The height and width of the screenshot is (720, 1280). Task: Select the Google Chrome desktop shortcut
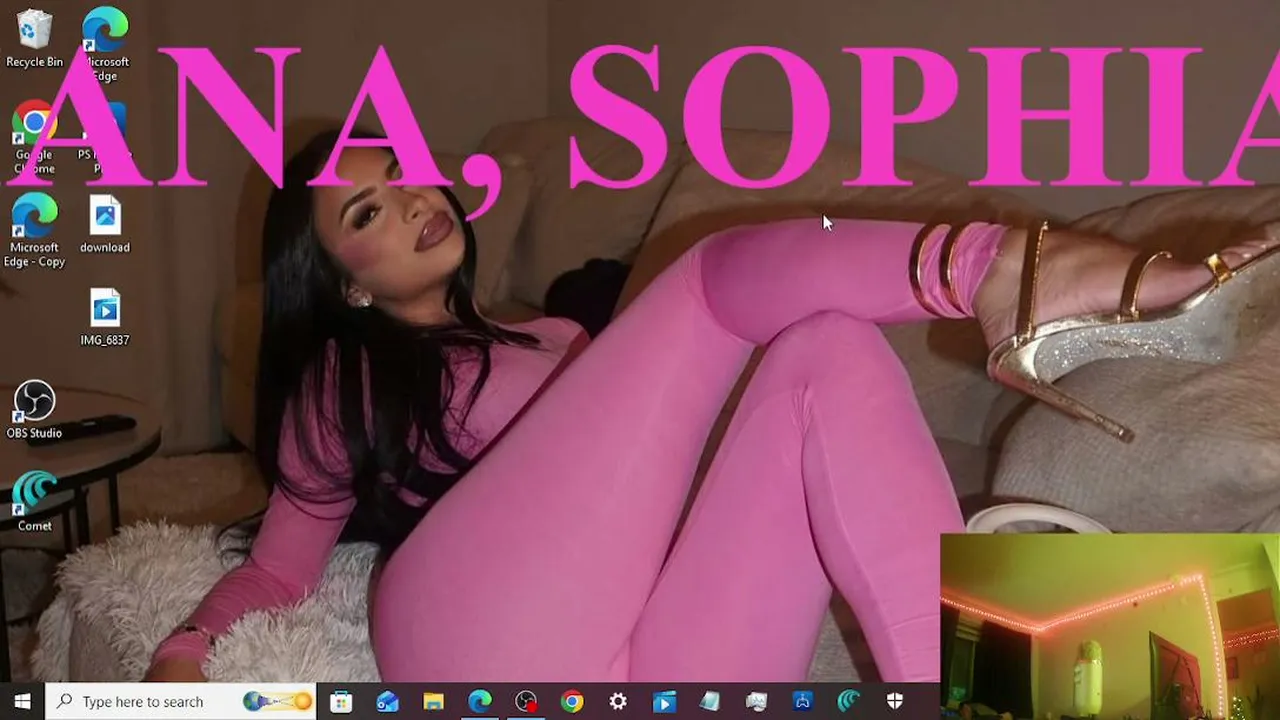coord(34,137)
